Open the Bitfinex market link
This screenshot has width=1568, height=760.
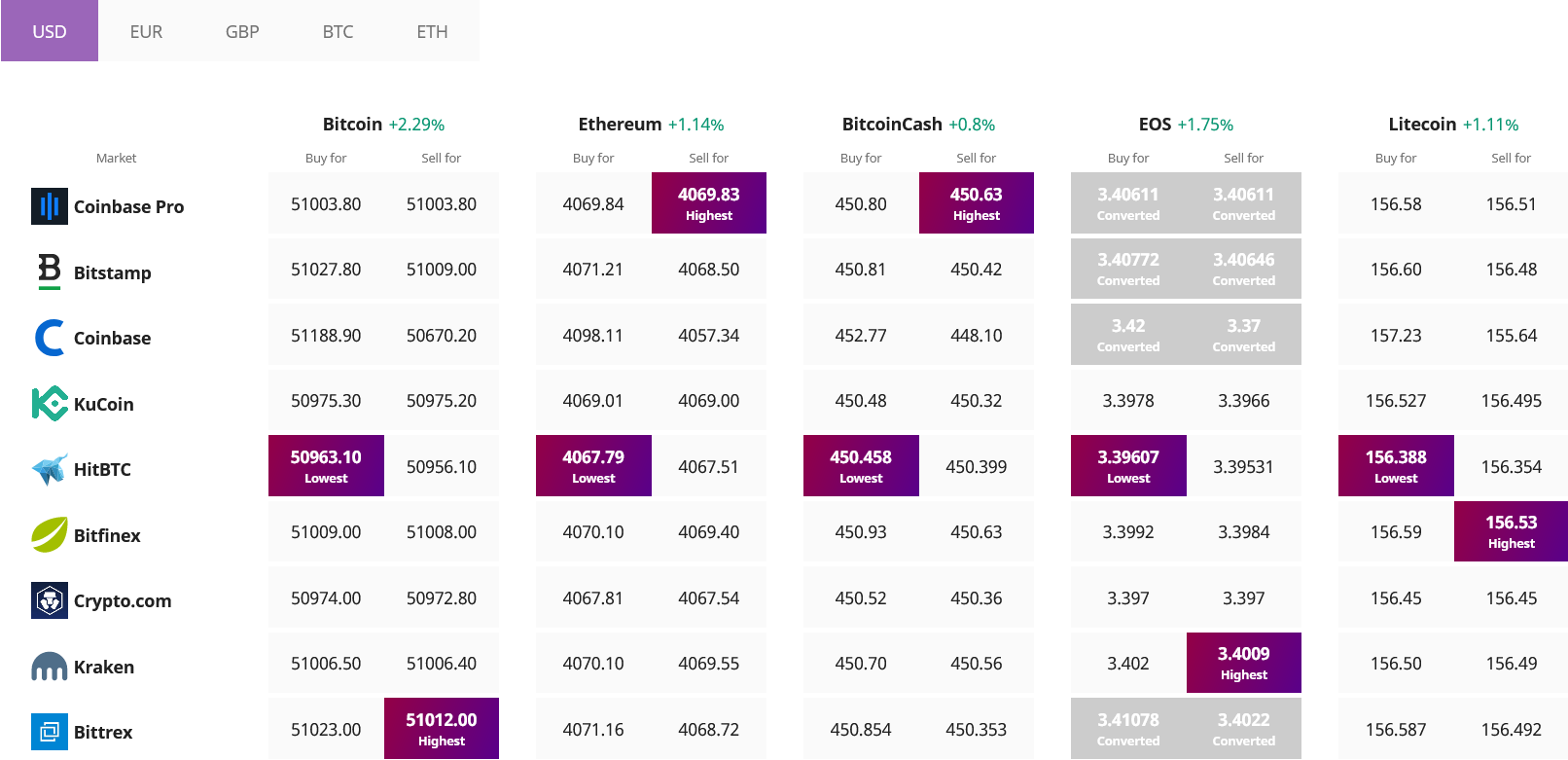tap(107, 535)
